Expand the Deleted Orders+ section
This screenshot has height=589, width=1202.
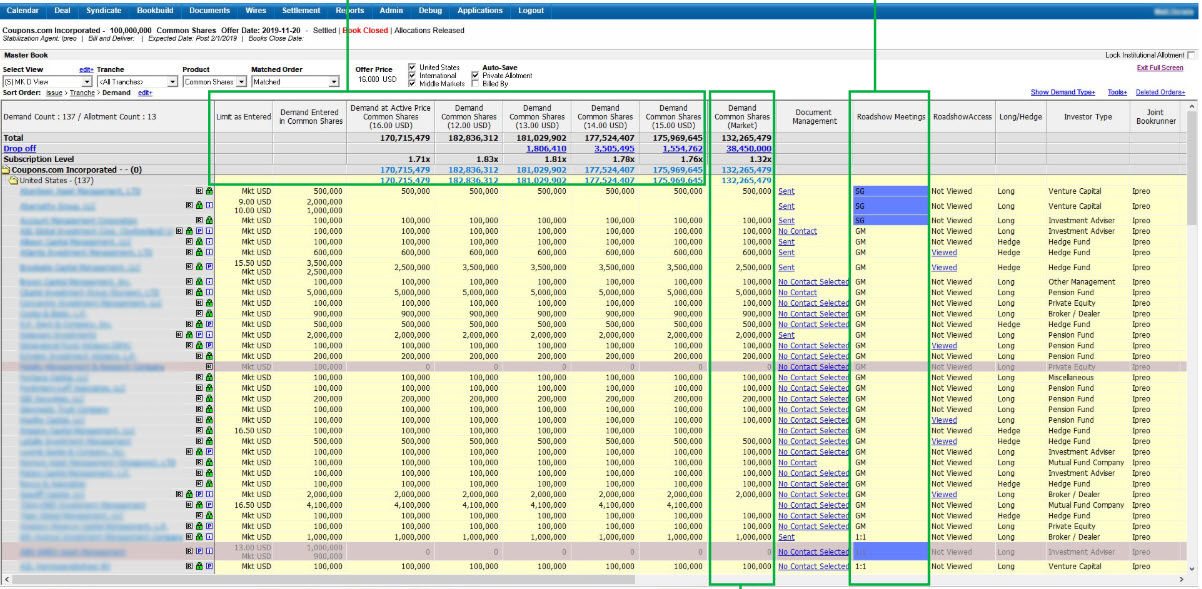pos(1159,92)
